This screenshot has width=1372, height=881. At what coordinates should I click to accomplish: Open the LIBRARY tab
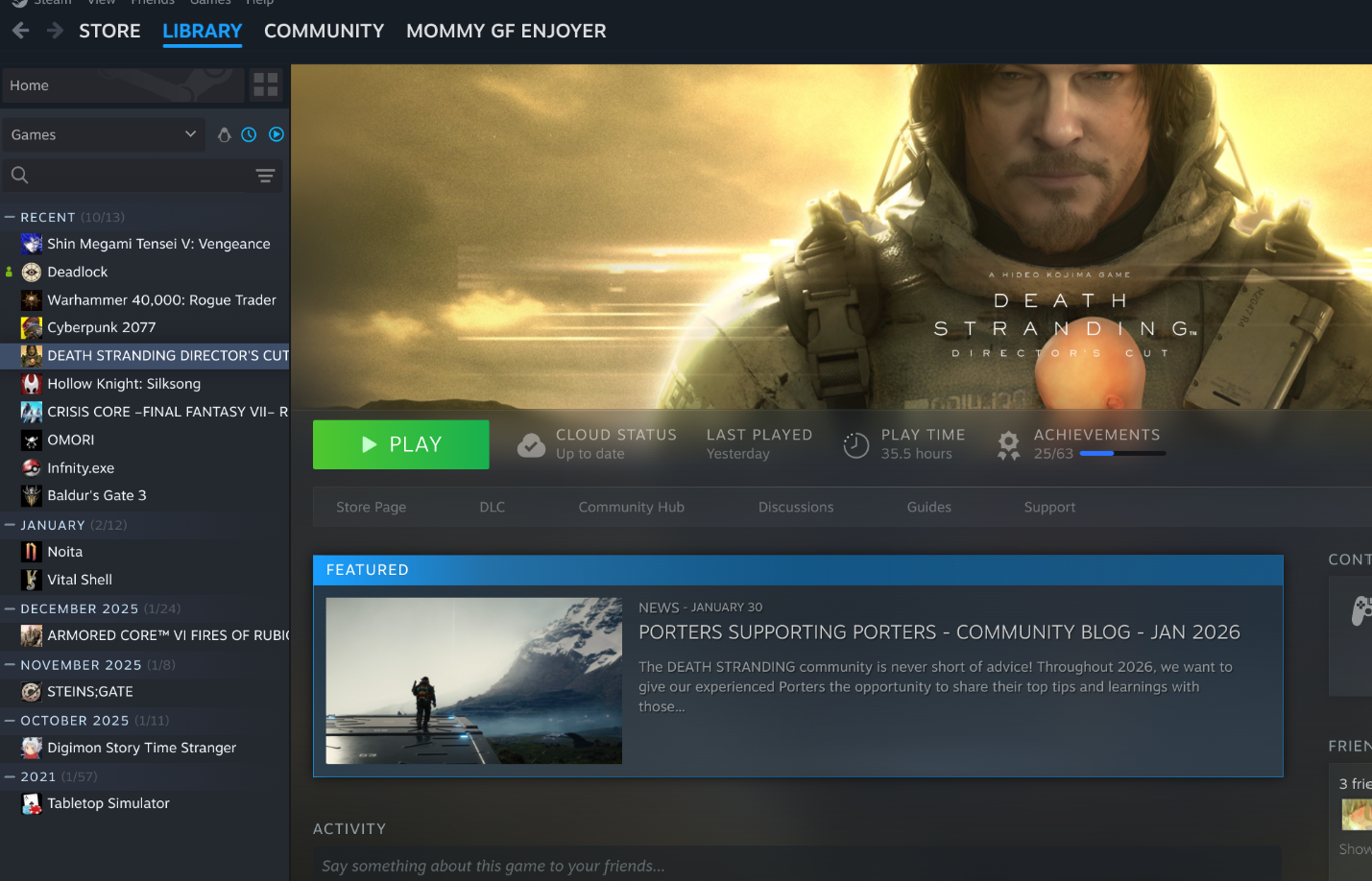(203, 31)
